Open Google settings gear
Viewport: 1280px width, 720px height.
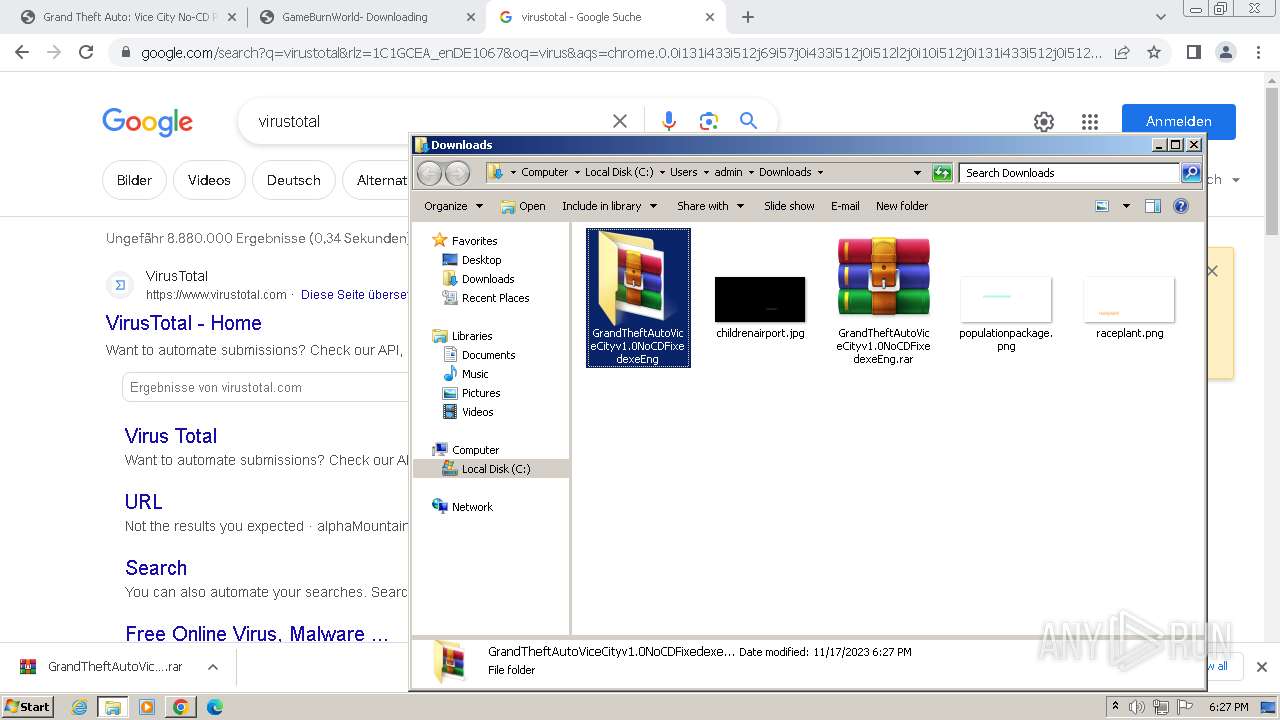click(1044, 122)
